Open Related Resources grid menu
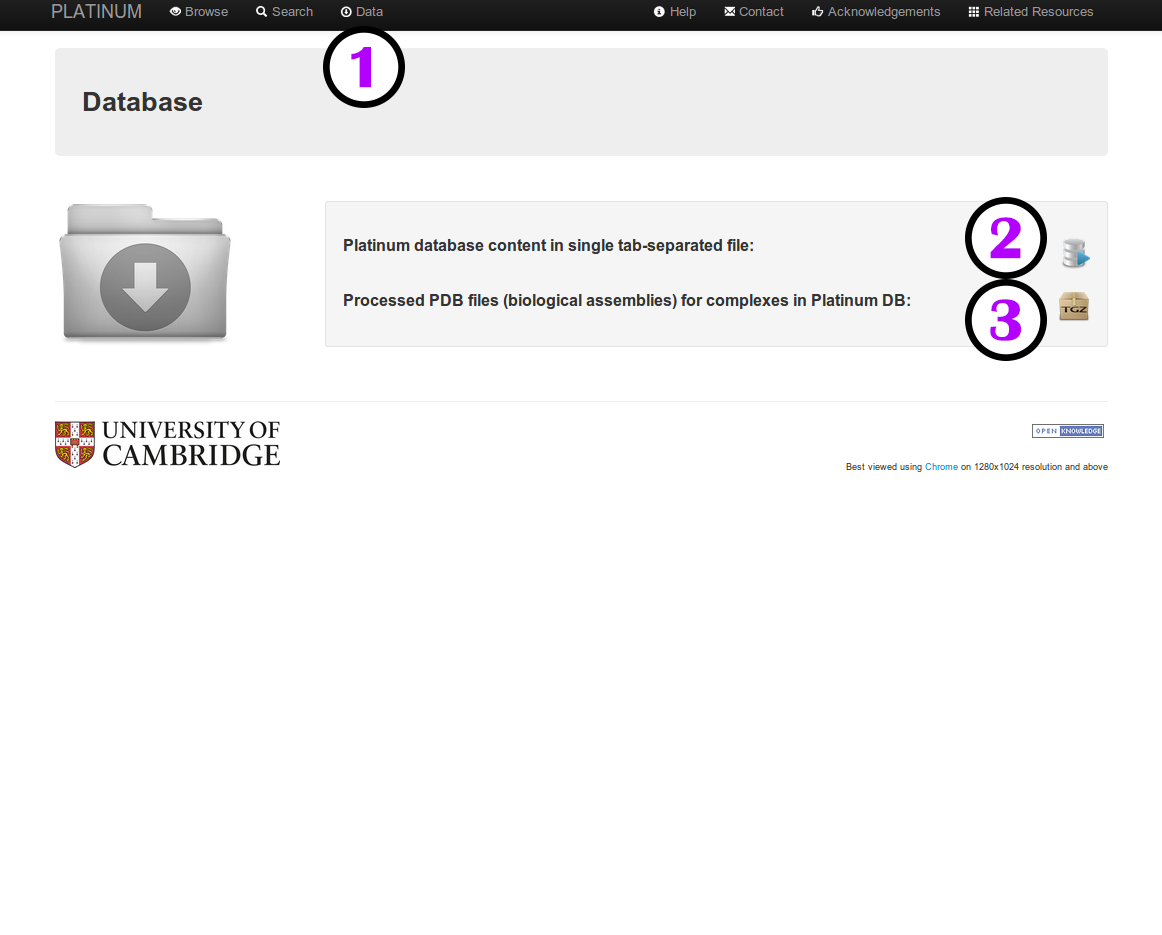 1031,12
